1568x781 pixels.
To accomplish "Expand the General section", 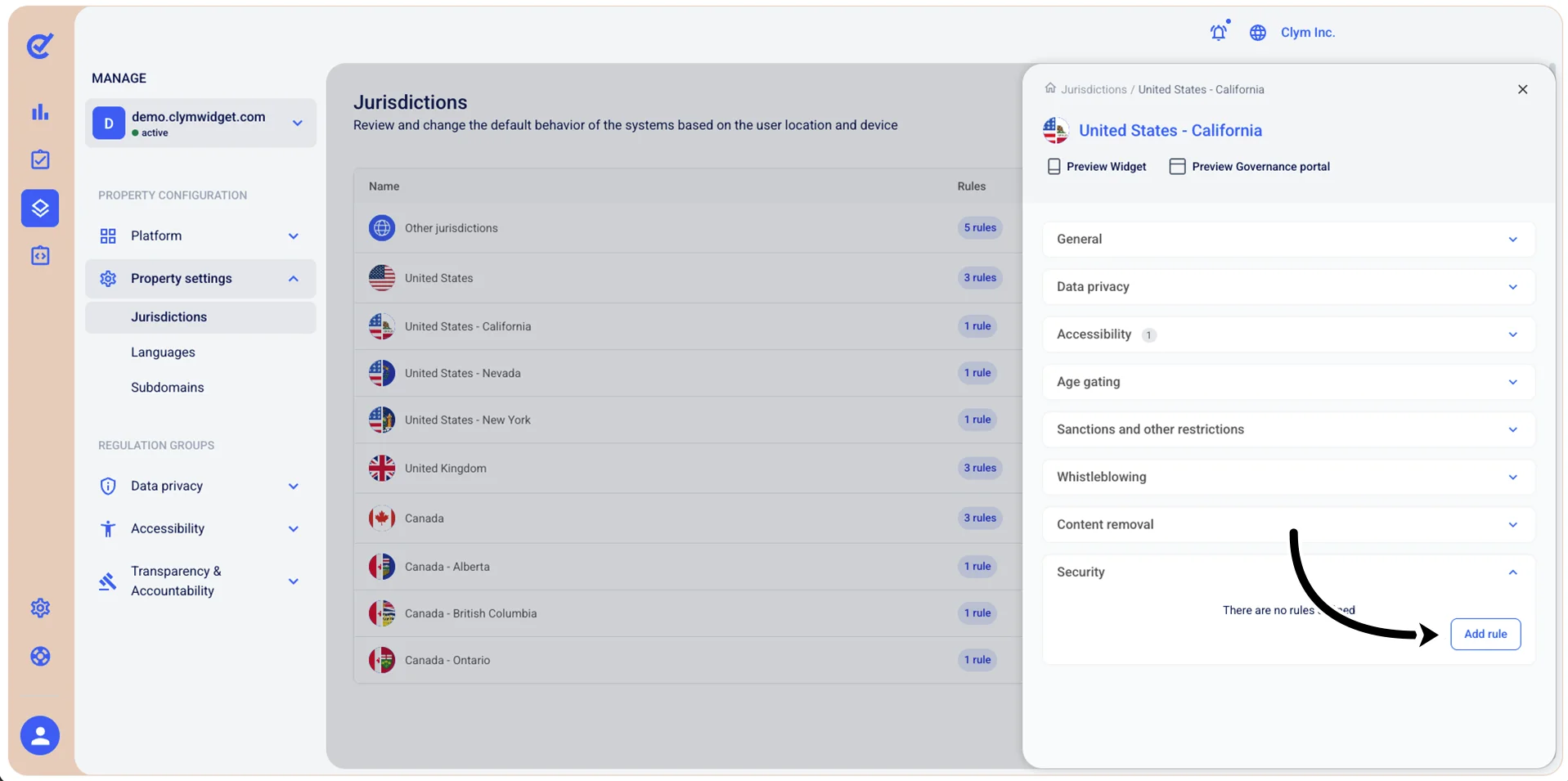I will coord(1288,240).
